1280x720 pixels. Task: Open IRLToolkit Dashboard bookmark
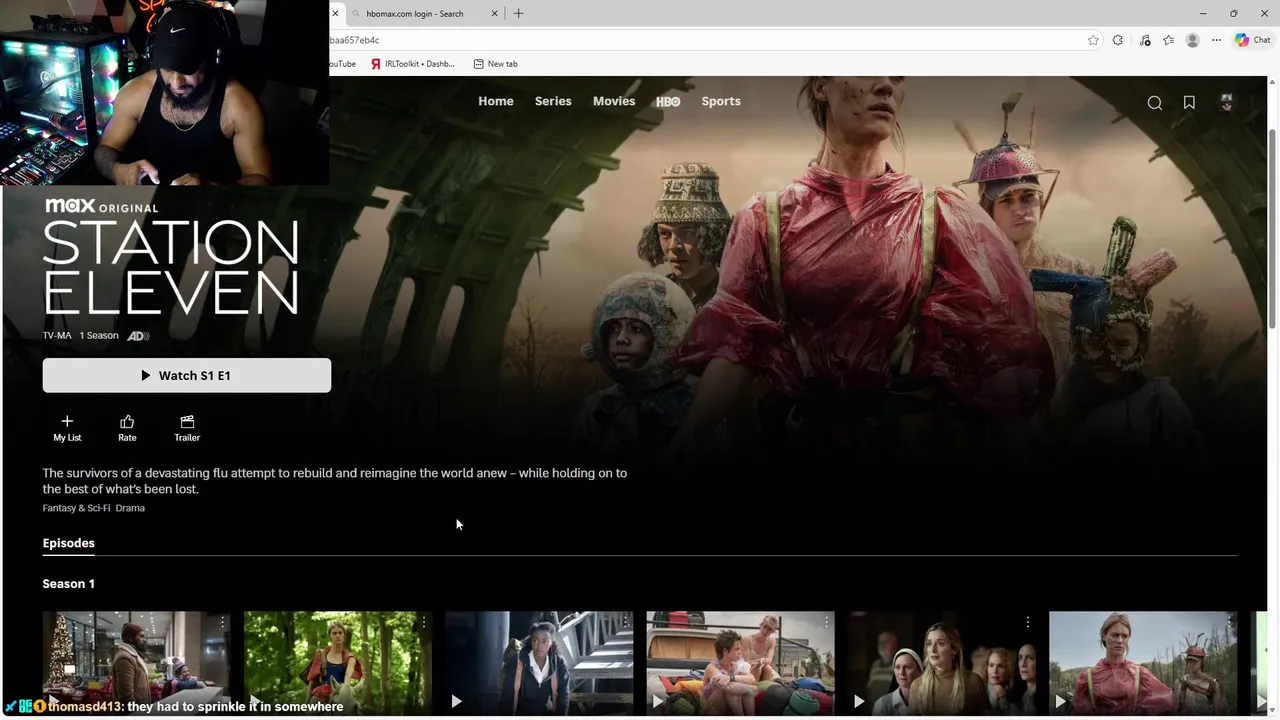(x=412, y=64)
